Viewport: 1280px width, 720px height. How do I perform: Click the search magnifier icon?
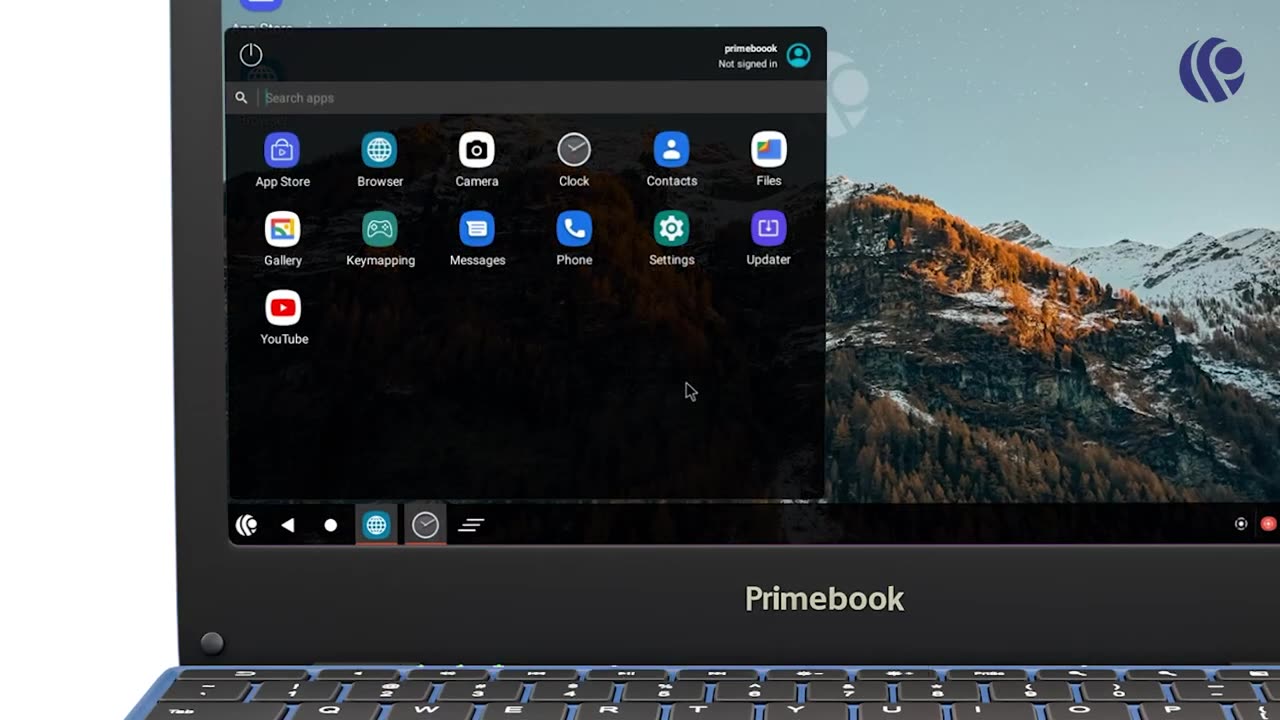click(241, 98)
